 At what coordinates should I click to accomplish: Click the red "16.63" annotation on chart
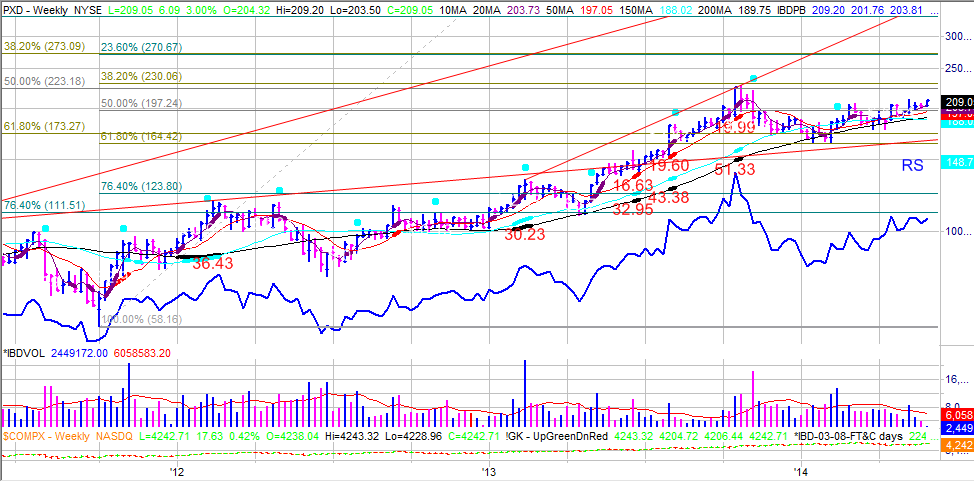(x=634, y=185)
